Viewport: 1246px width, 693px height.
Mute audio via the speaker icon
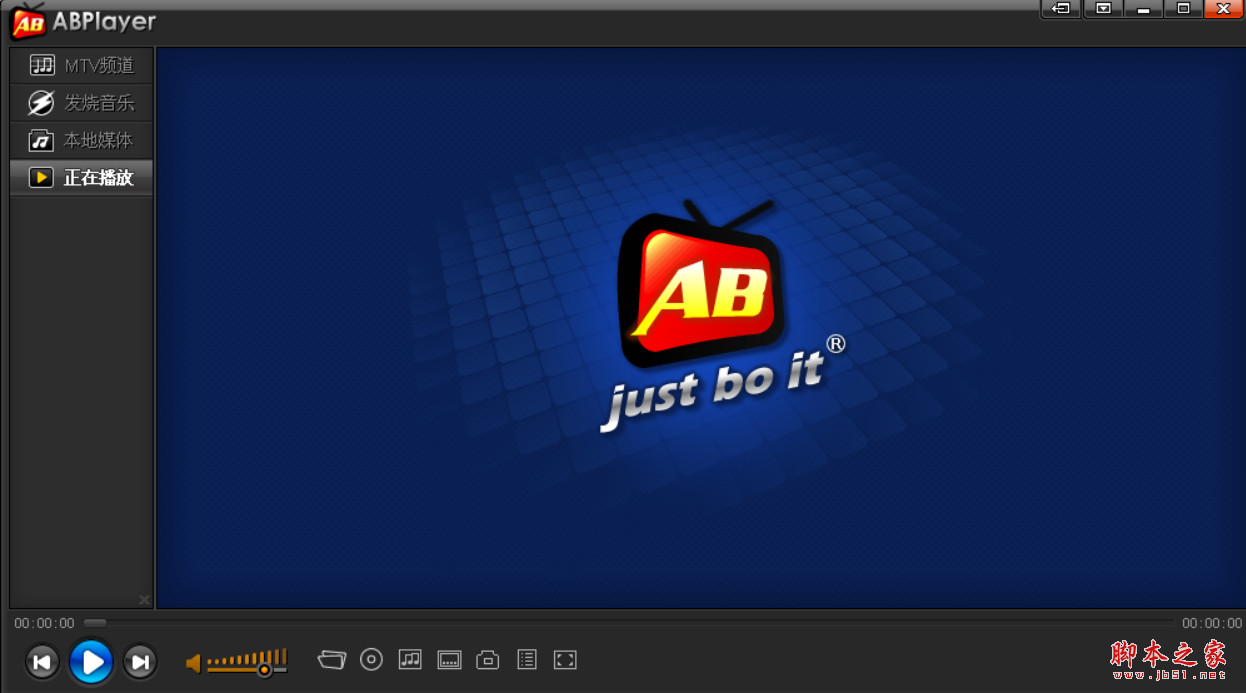pos(191,662)
